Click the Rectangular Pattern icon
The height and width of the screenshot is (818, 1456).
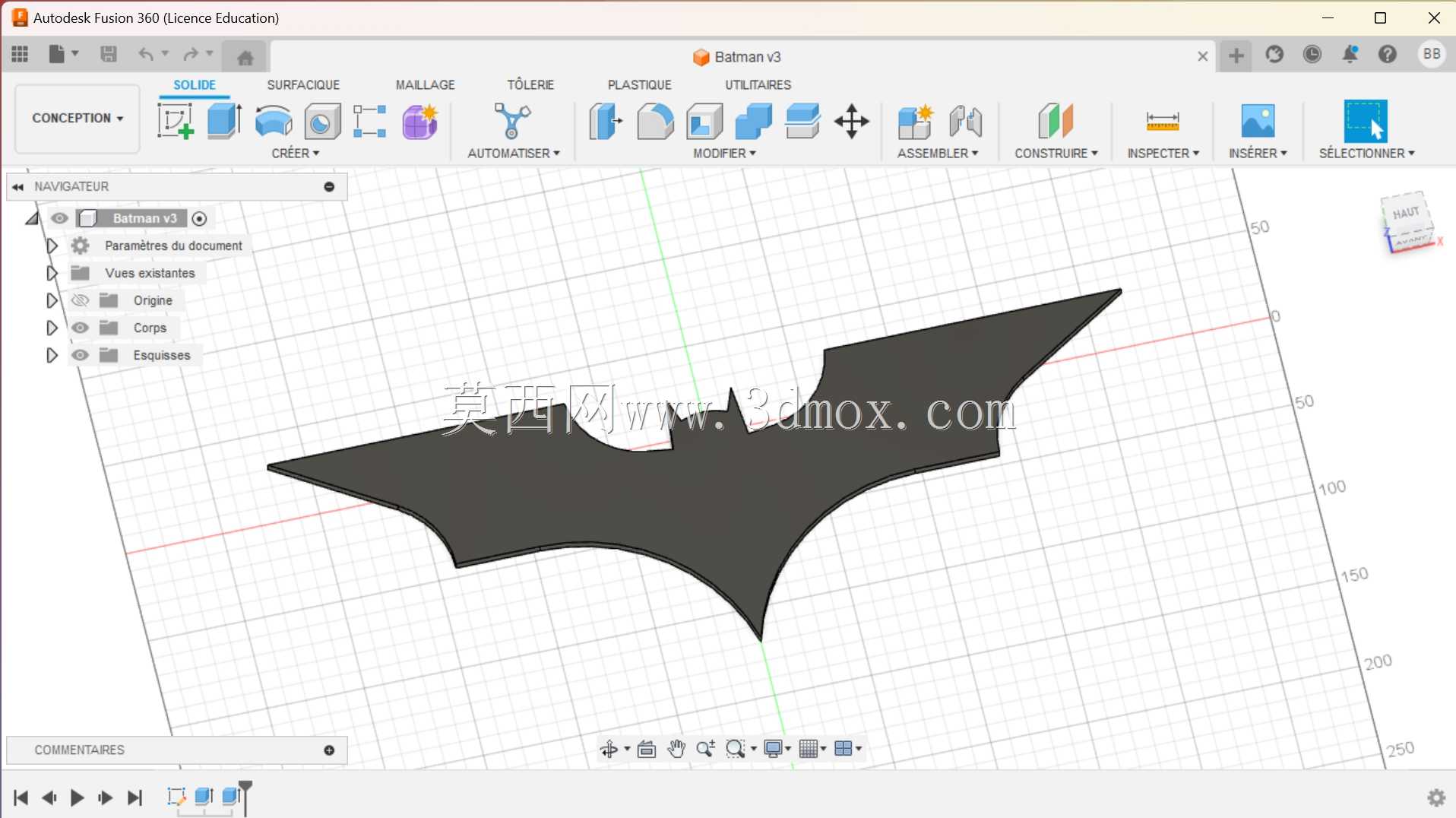tap(370, 122)
